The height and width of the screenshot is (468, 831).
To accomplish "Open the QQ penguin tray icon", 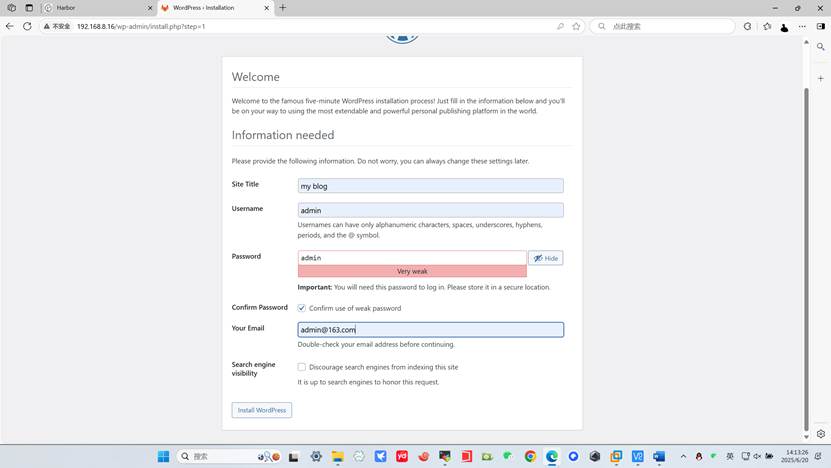I will click(699, 456).
